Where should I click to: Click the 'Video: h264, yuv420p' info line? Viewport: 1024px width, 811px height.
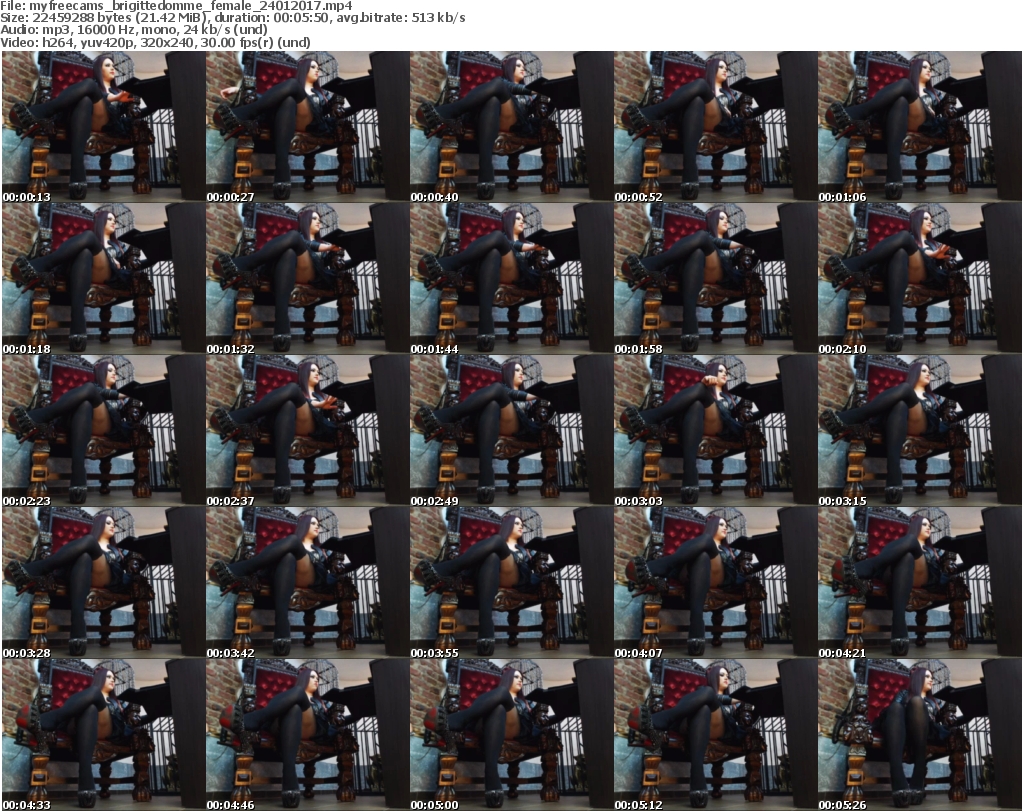(x=155, y=42)
